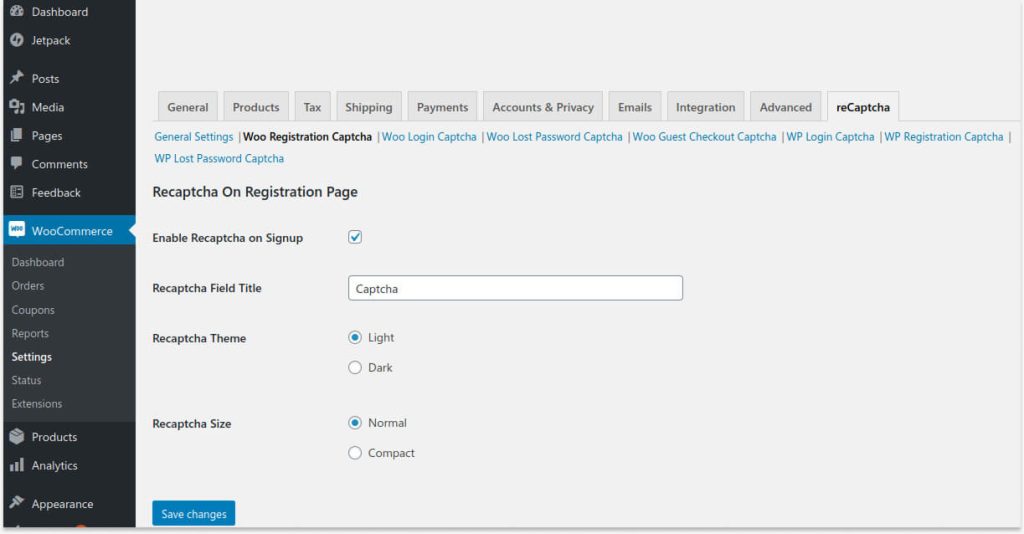Click Analytics label in admin sidebar
This screenshot has height=534, width=1024.
(x=54, y=465)
